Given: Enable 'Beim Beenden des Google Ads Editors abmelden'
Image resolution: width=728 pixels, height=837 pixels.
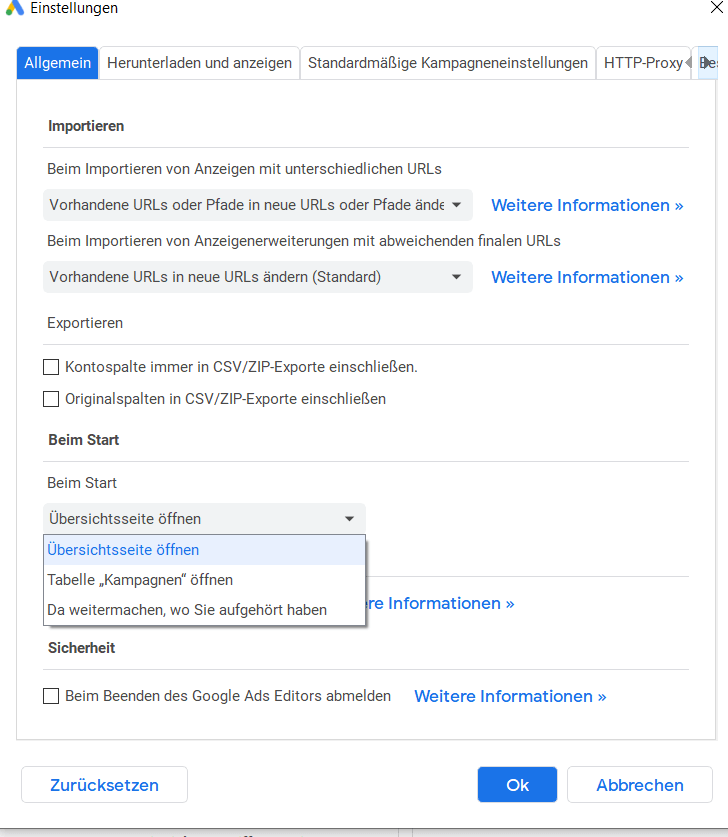Looking at the screenshot, I should click(x=51, y=696).
